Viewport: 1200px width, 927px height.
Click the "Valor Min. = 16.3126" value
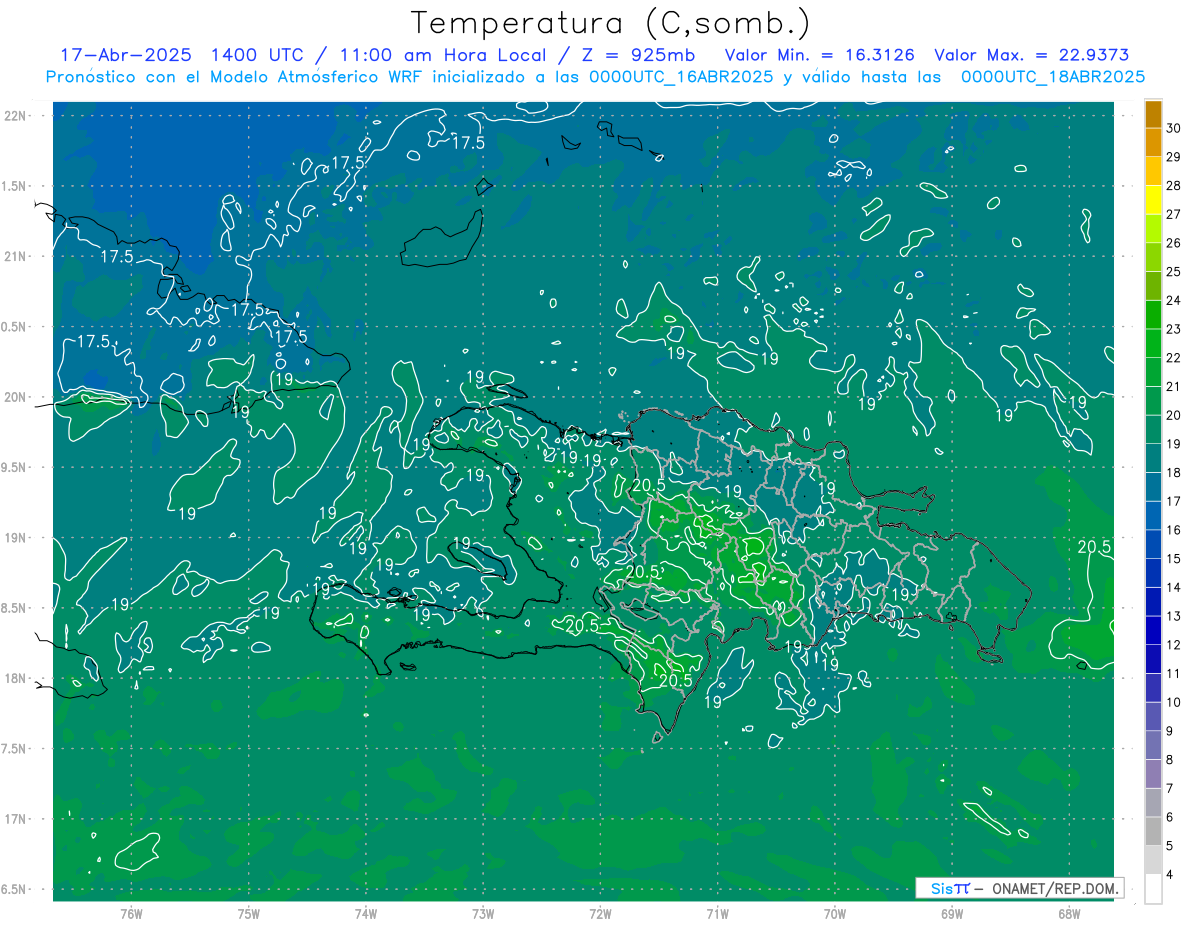(820, 56)
